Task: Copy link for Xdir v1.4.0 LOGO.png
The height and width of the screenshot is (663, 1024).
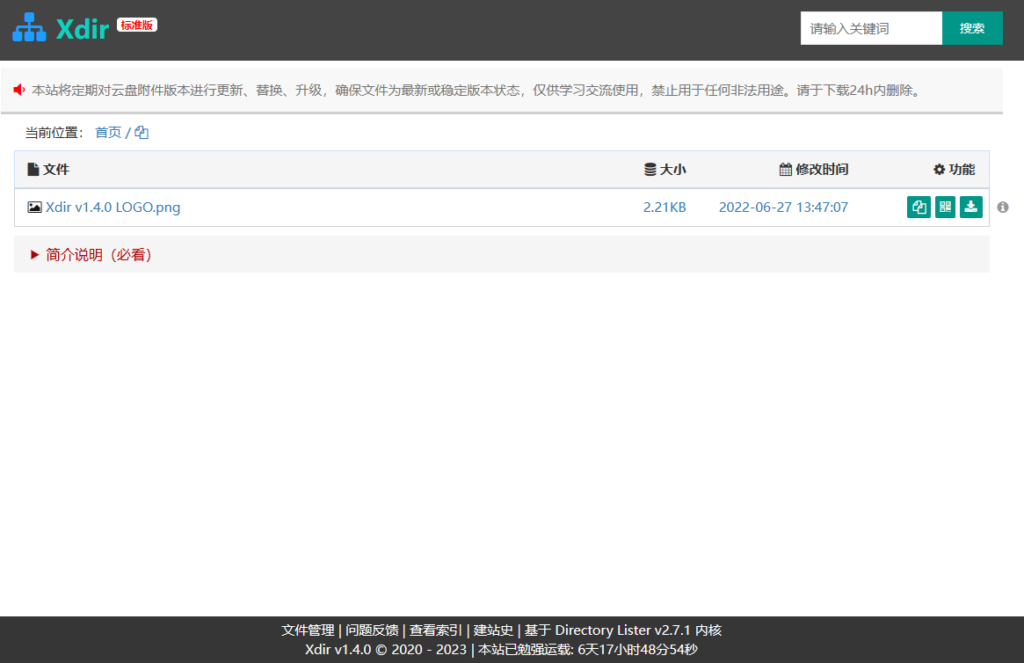Action: (x=919, y=207)
